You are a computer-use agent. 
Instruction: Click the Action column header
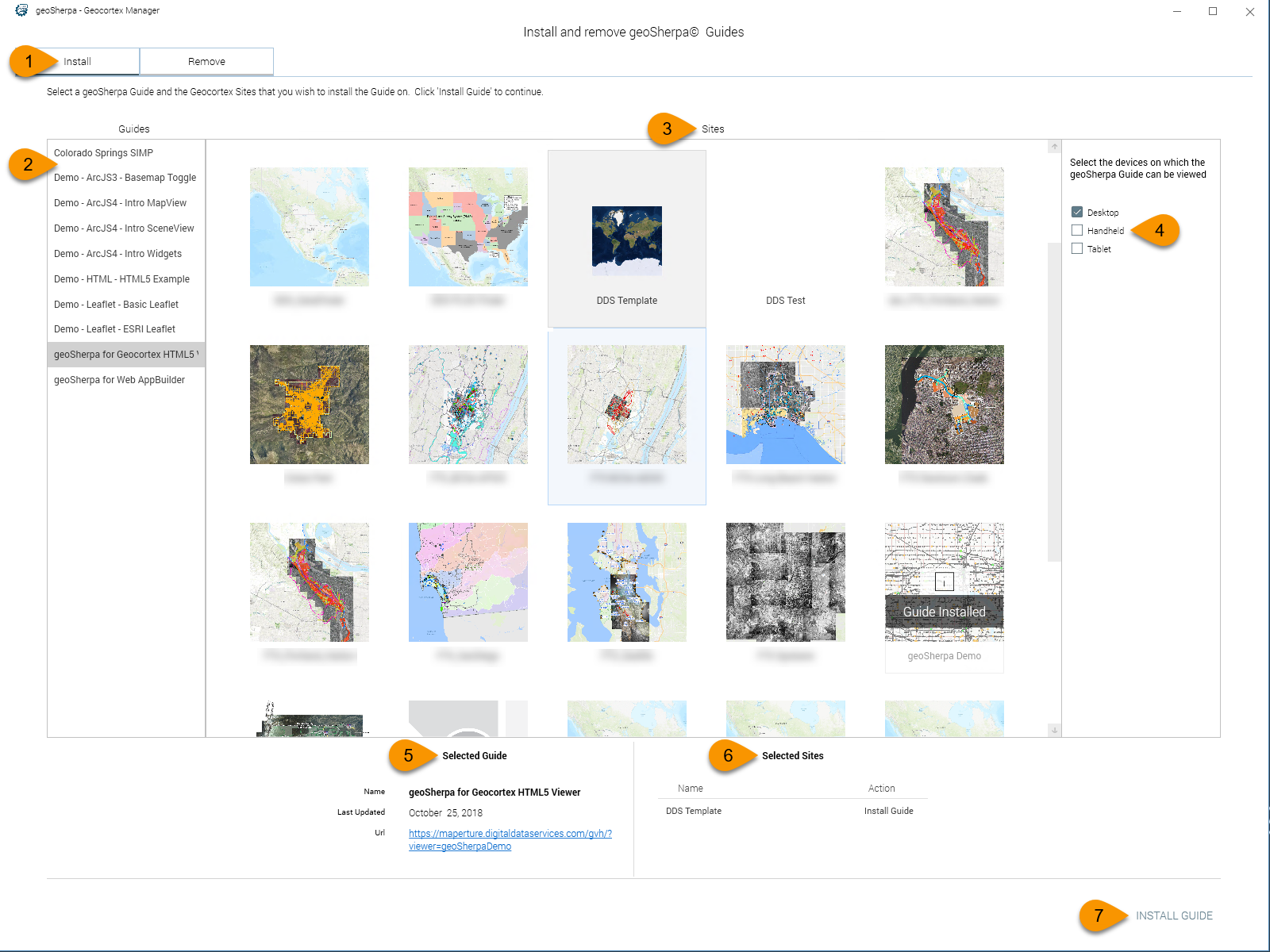click(881, 789)
